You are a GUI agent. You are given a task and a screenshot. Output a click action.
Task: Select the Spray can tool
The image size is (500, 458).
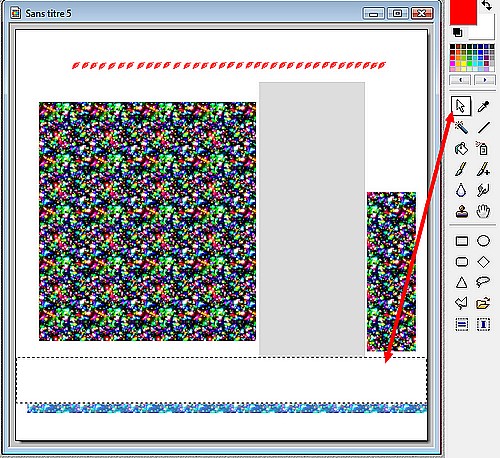coord(483,148)
